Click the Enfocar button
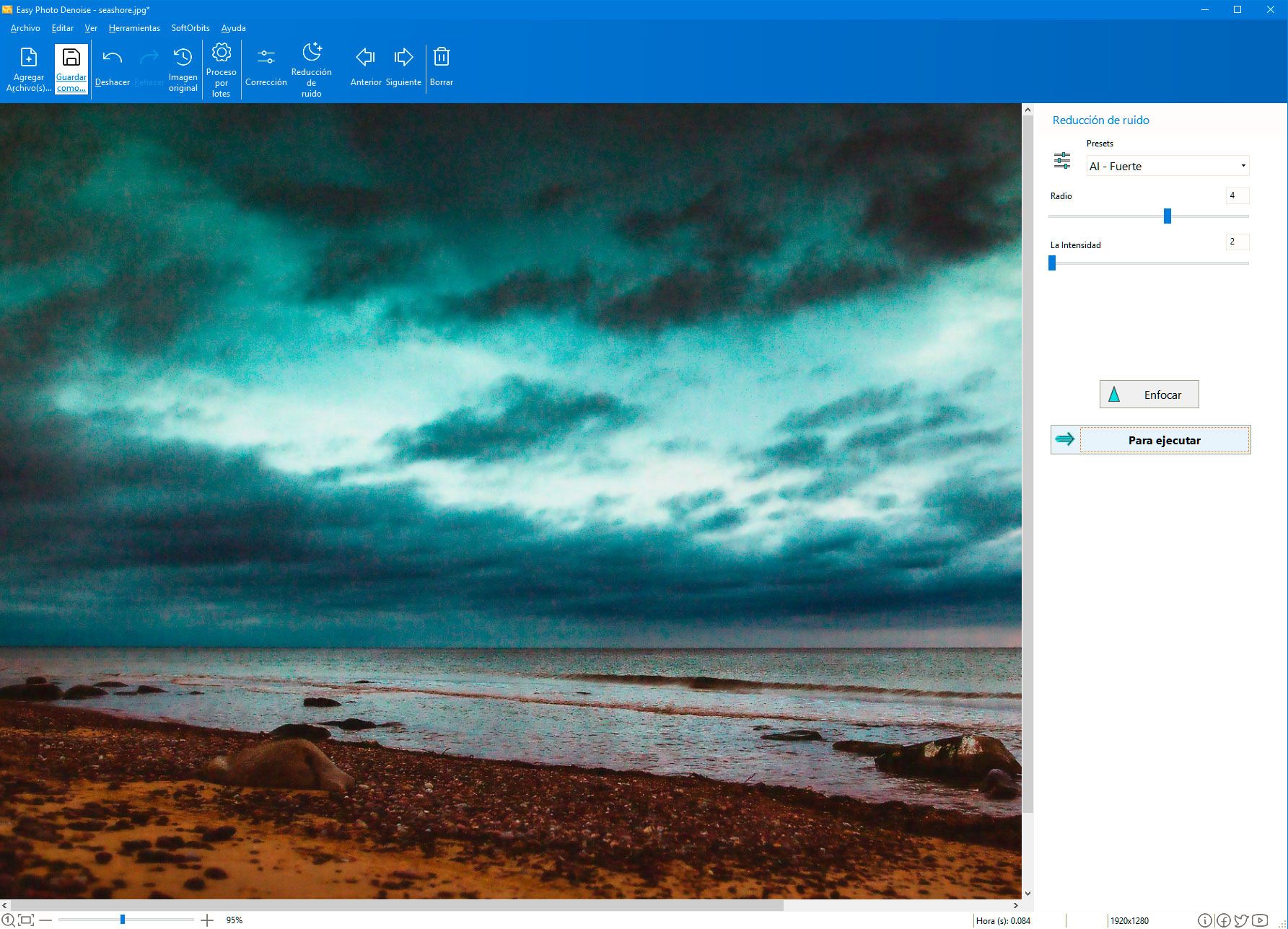The image size is (1288, 929). pos(1149,395)
